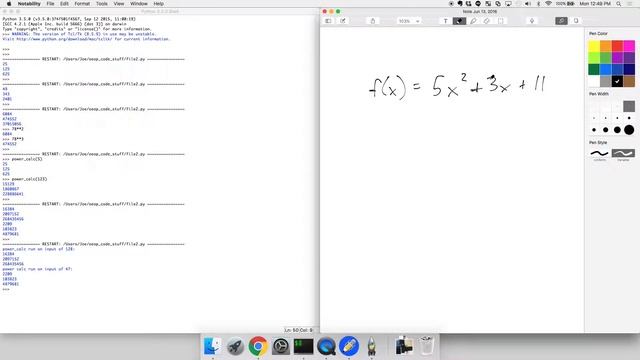Open Google Chrome from the Dock
The width and height of the screenshot is (640, 360).
[x=258, y=346]
